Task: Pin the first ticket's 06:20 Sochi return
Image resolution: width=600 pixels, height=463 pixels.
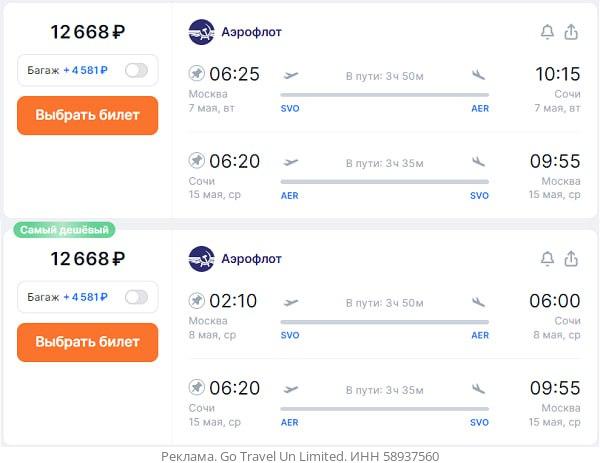Action: click(197, 160)
